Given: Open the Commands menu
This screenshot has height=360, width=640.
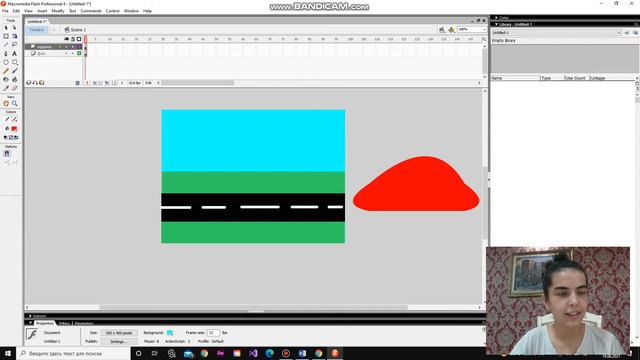Looking at the screenshot, I should click(91, 11).
